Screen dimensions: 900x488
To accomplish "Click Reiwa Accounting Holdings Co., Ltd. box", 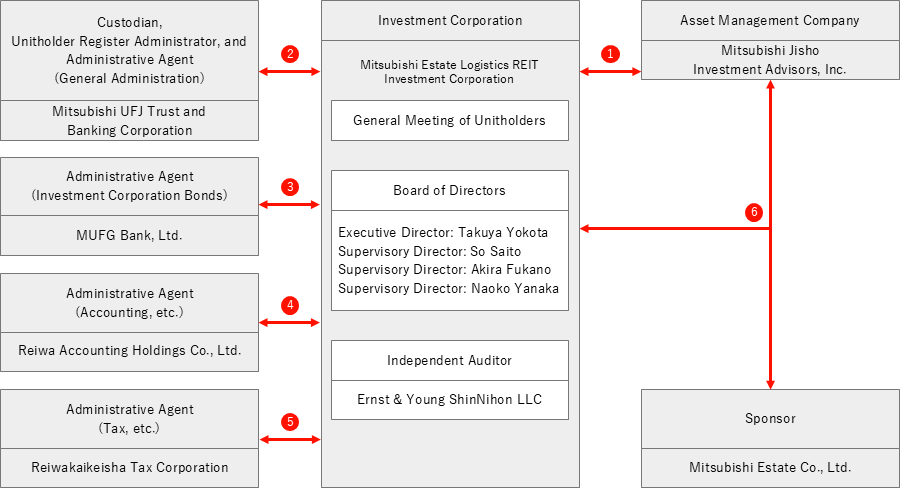I will coord(129,351).
